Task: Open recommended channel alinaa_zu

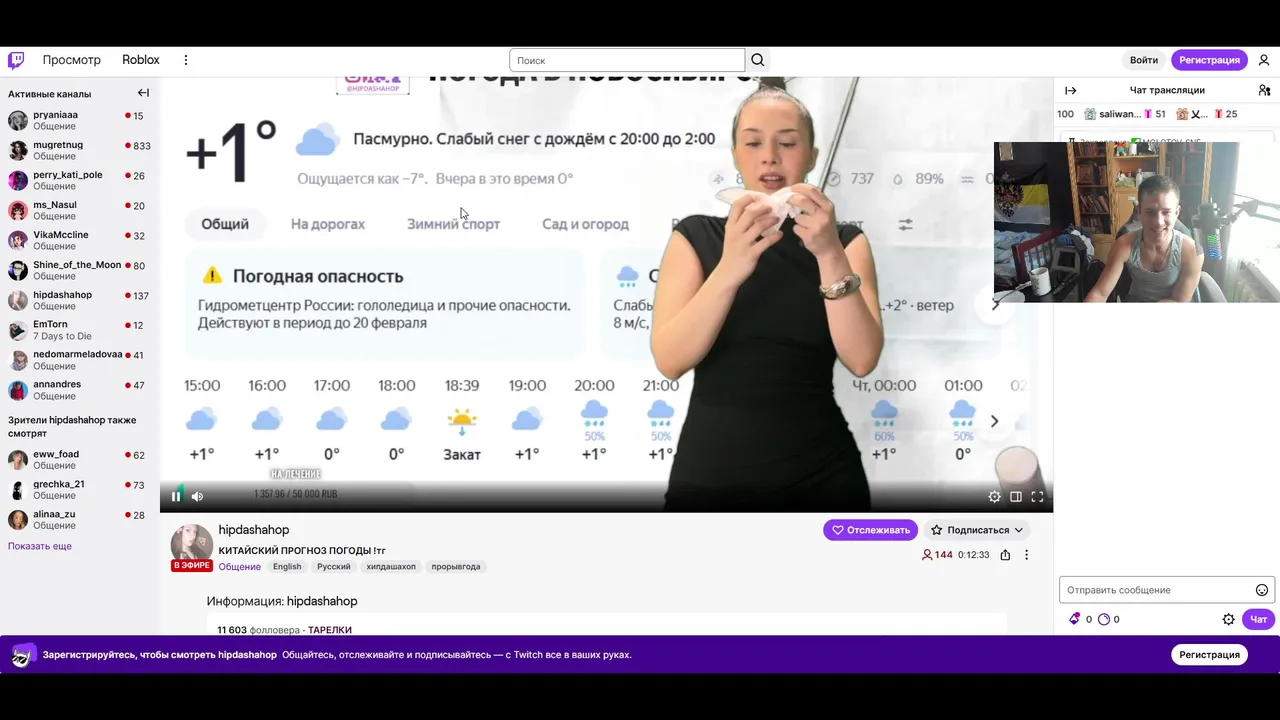Action: 80,519
